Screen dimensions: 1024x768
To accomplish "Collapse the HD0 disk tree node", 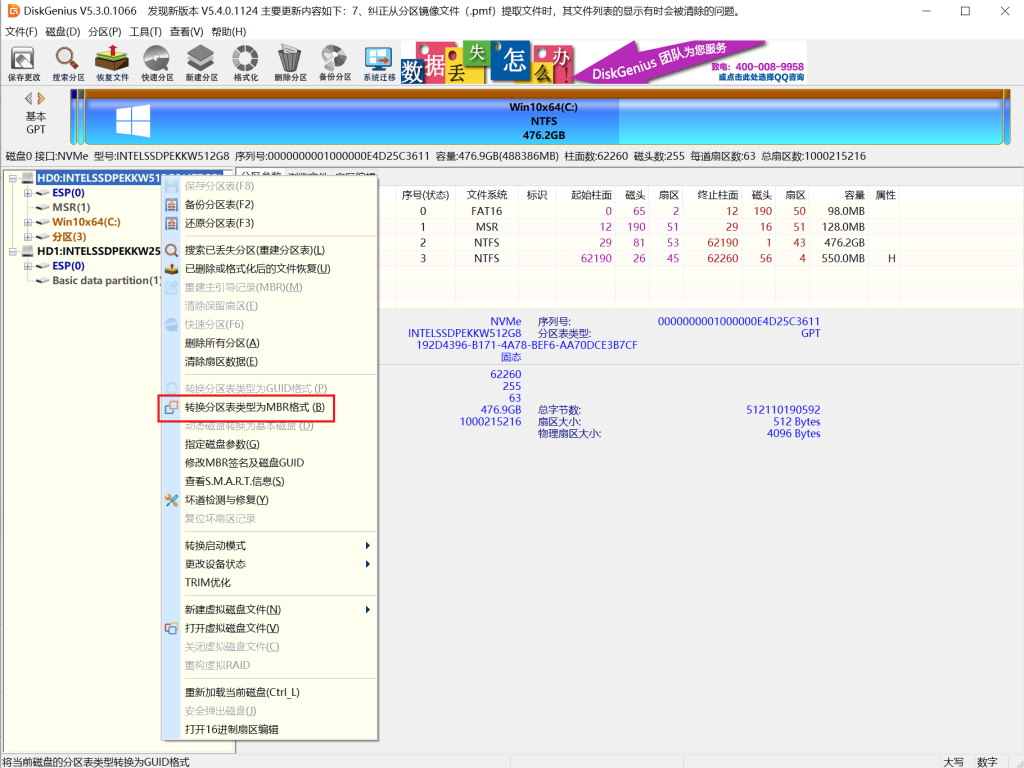I will 11,178.
